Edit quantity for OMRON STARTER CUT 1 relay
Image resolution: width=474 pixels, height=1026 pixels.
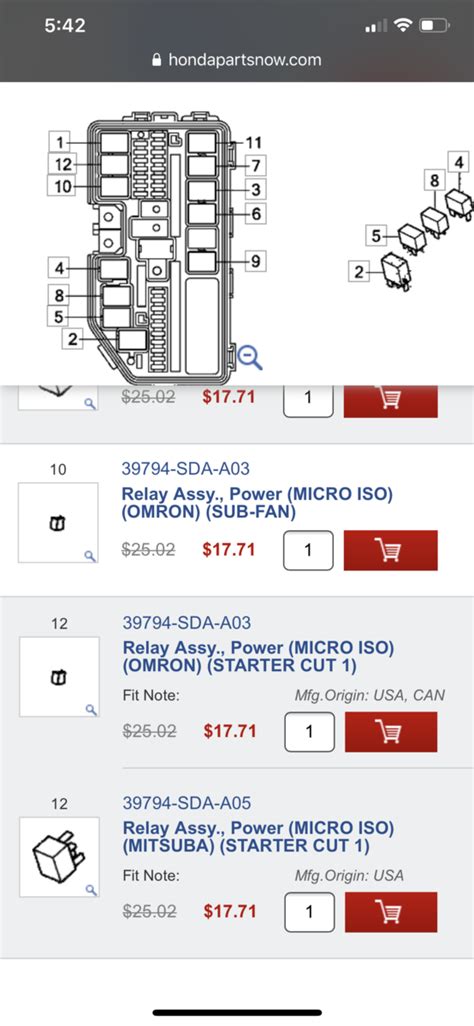(x=309, y=732)
